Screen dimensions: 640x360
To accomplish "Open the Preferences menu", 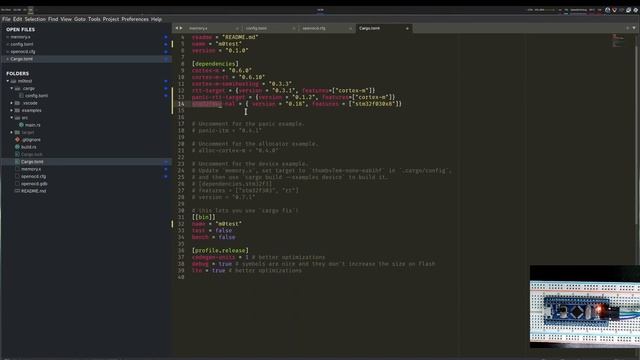I will (x=135, y=19).
